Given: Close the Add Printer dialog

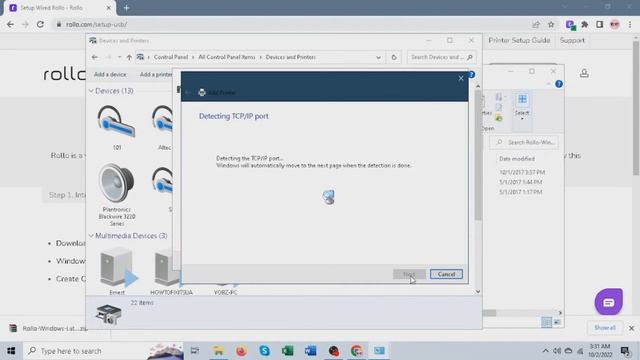Looking at the screenshot, I should pyautogui.click(x=461, y=78).
